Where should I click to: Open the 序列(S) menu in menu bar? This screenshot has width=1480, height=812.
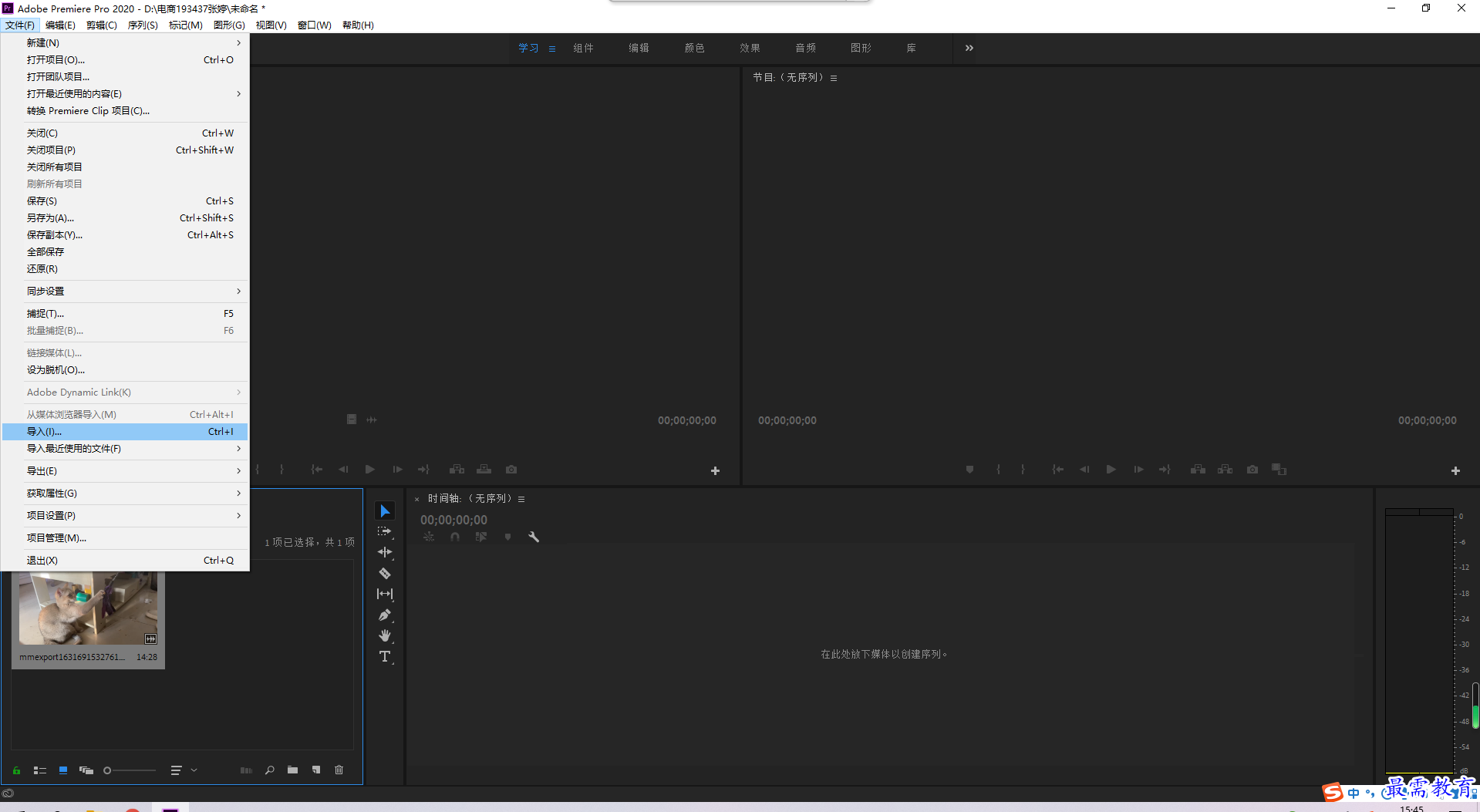pyautogui.click(x=143, y=25)
